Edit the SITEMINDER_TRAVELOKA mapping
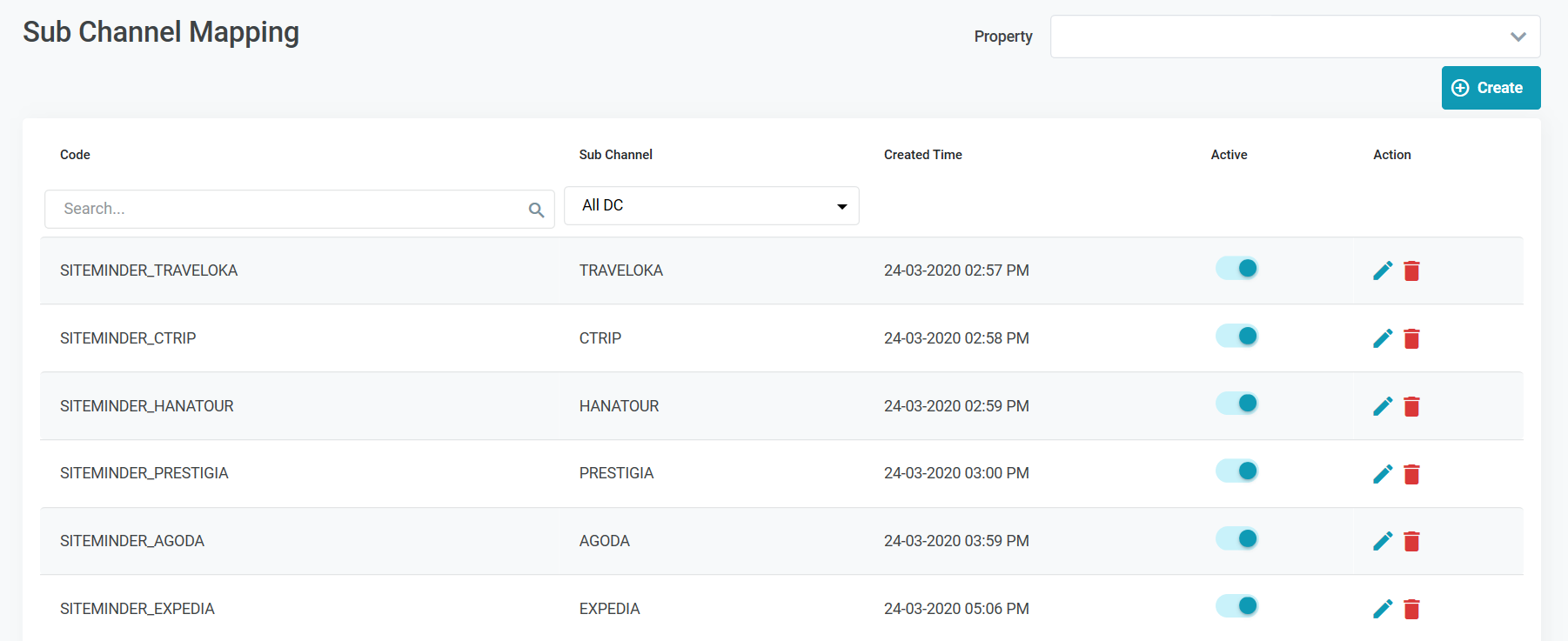The width and height of the screenshot is (1568, 641). click(1383, 270)
